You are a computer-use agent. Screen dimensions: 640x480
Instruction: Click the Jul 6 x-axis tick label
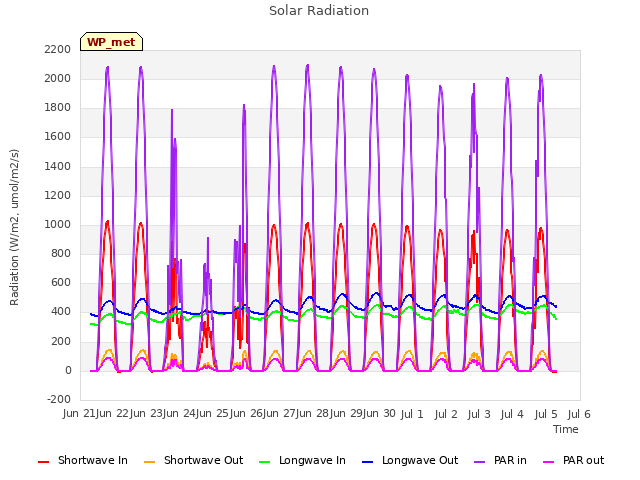[579, 414]
